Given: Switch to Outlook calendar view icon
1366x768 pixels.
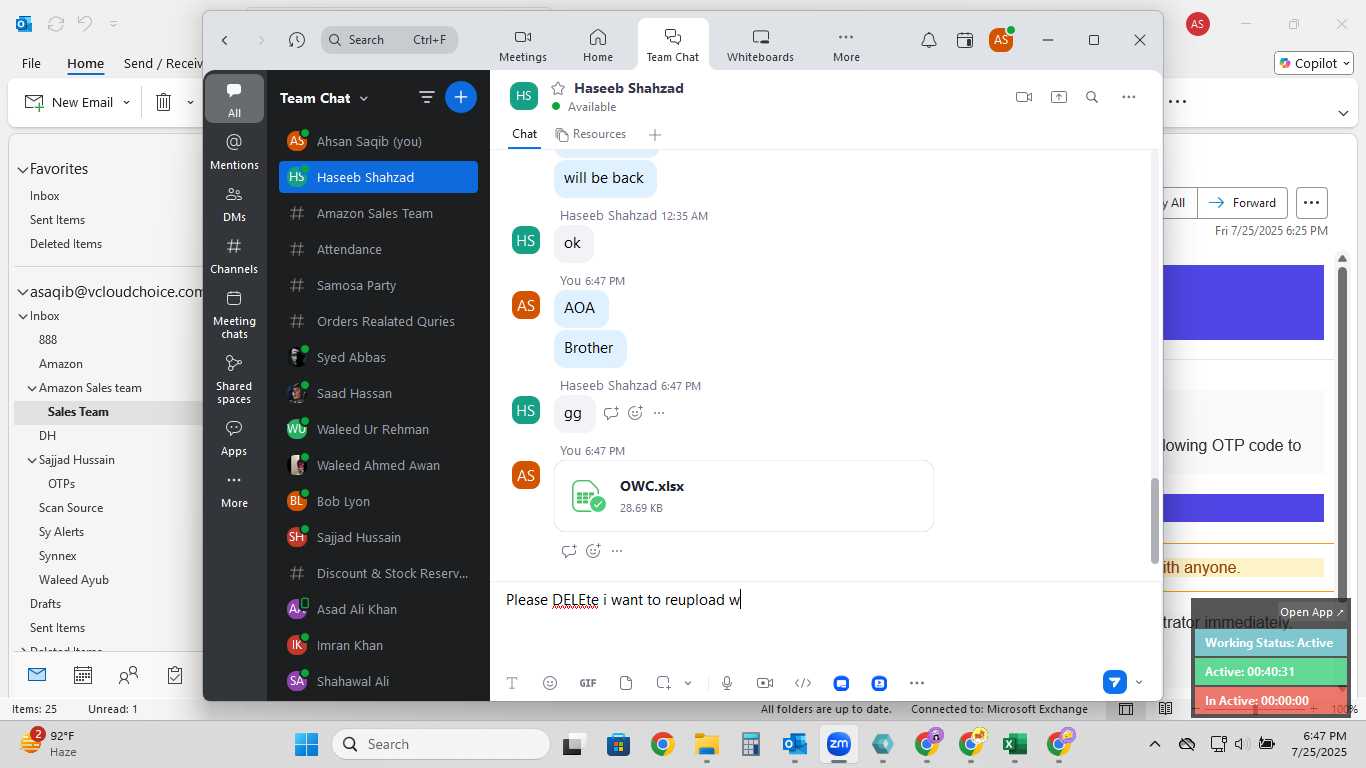Looking at the screenshot, I should click(x=83, y=676).
